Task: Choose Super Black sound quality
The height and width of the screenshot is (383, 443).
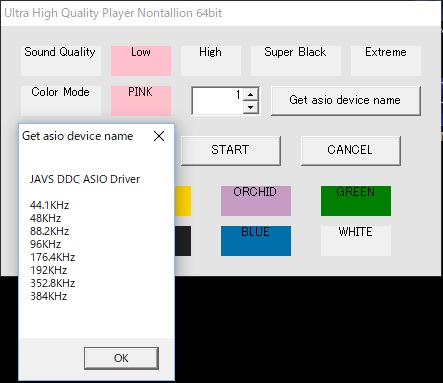Action: pos(296,61)
